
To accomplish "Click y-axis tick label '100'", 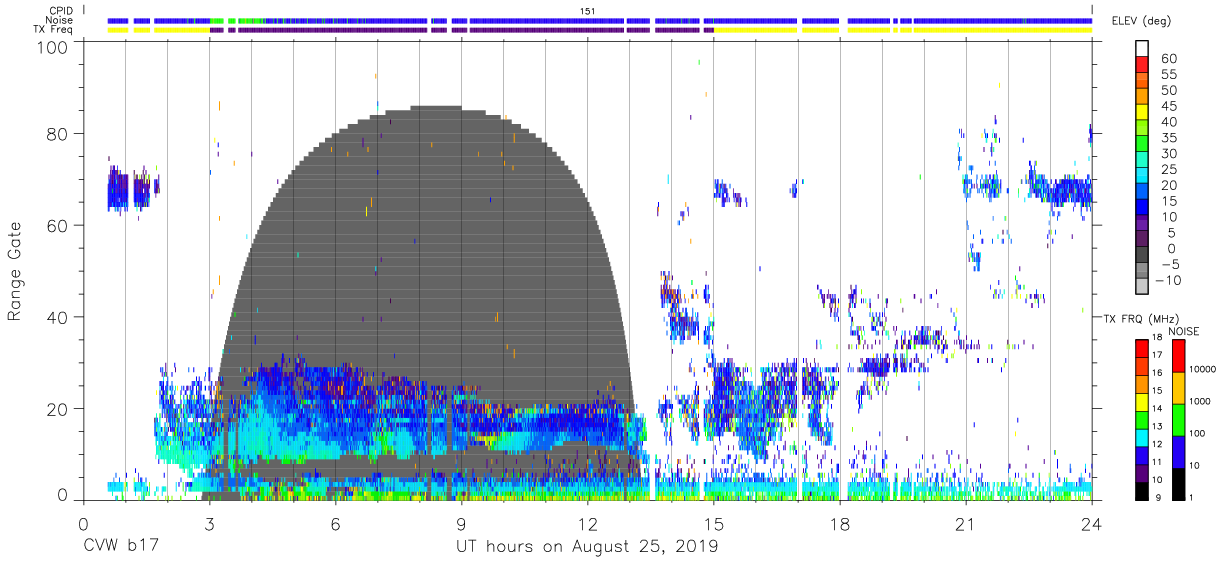I will (54, 47).
